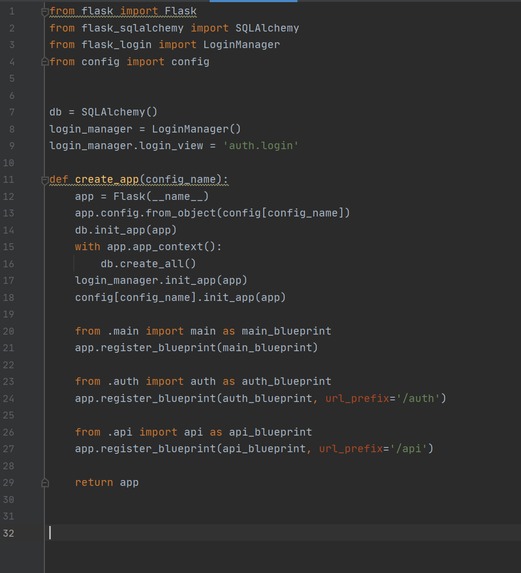Click app.register_blueprint(main_blueprint) line
This screenshot has width=521, height=573.
196,348
